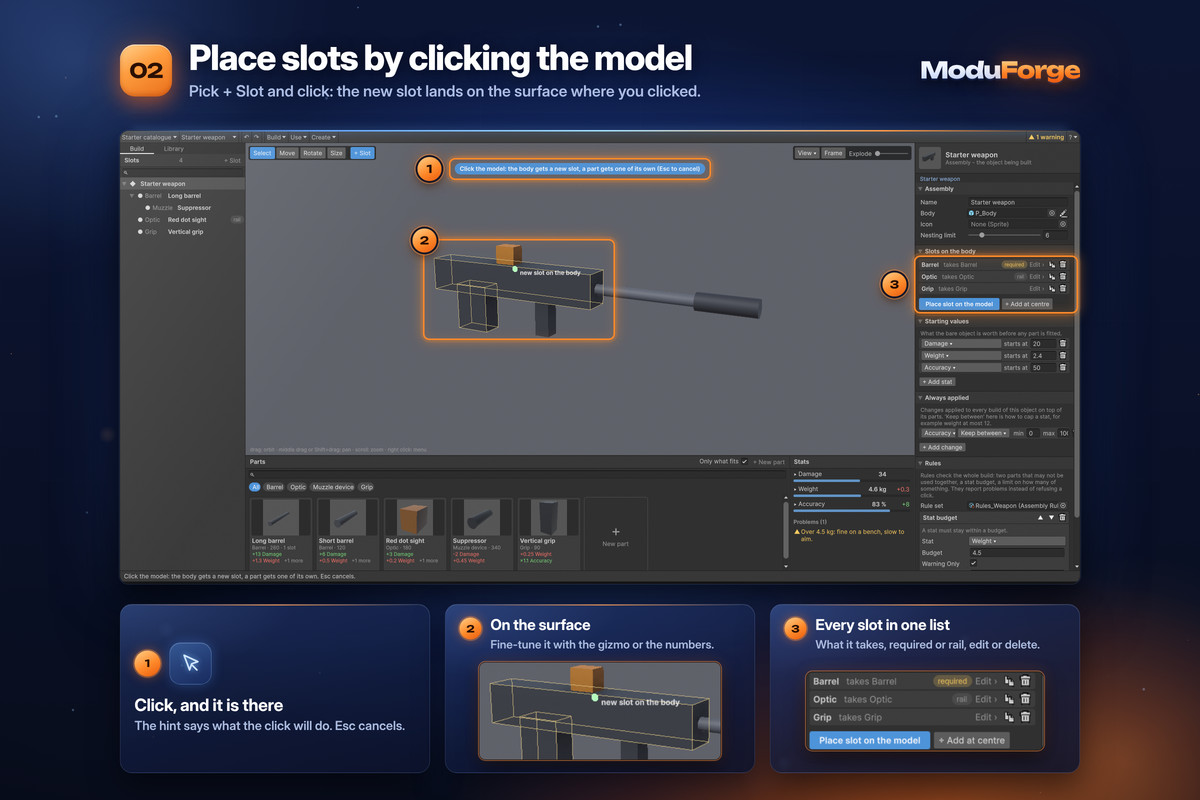The width and height of the screenshot is (1200, 800).
Task: Remove the Weight starting value with its trash icon
Action: (1063, 356)
